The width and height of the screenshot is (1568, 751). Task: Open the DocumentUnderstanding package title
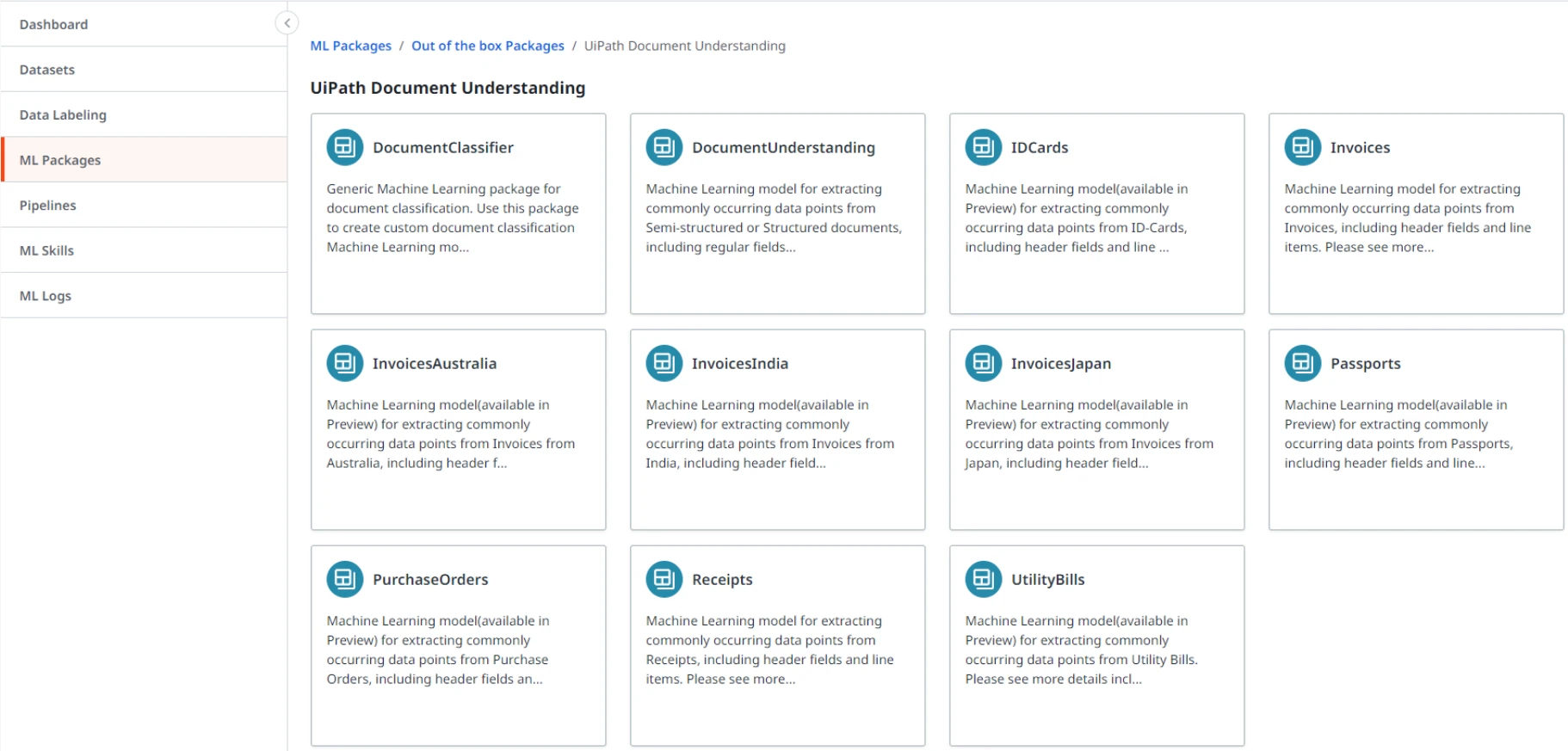point(783,147)
